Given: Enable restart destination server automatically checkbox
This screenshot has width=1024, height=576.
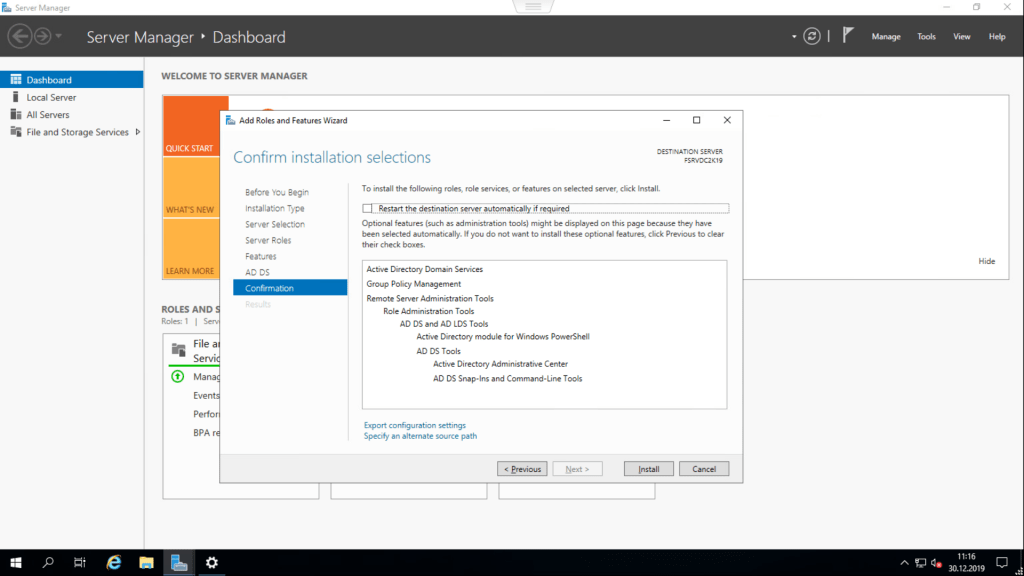Looking at the screenshot, I should [368, 208].
